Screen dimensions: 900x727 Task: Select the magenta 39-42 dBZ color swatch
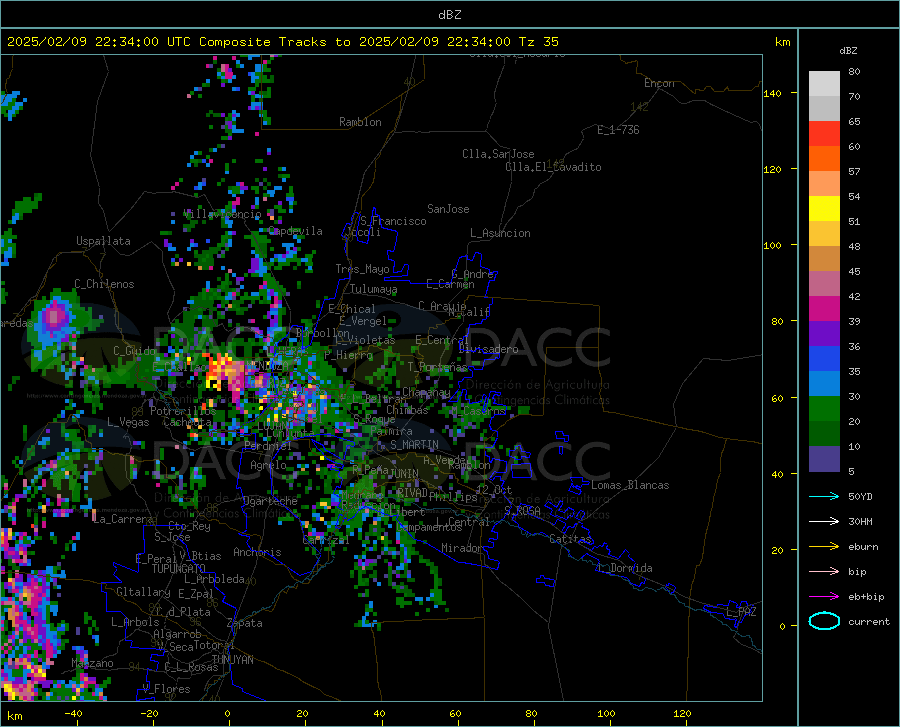click(x=824, y=309)
